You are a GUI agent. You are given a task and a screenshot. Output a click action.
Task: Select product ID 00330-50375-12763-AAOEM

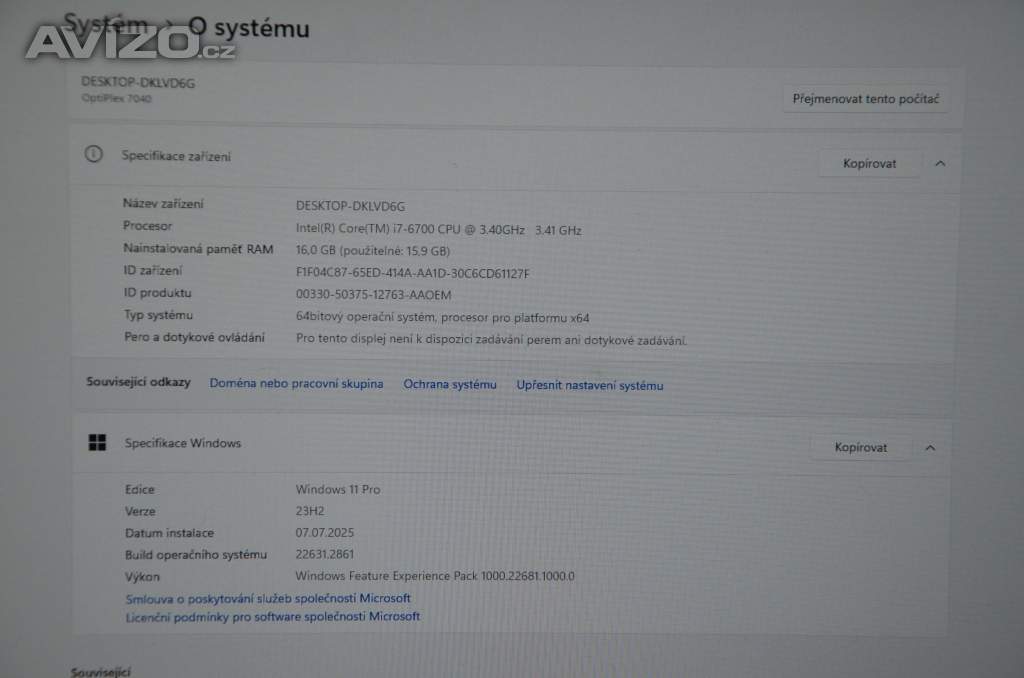click(x=374, y=295)
